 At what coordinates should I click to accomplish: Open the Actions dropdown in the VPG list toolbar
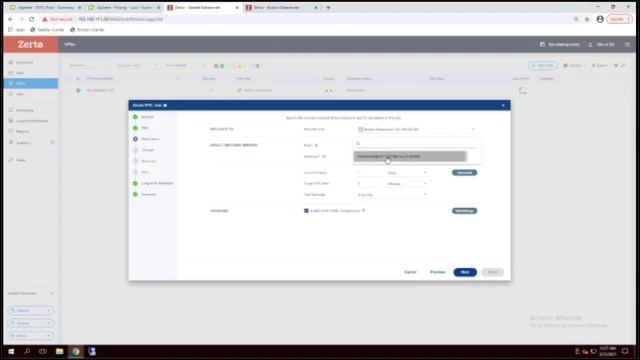[x=575, y=66]
